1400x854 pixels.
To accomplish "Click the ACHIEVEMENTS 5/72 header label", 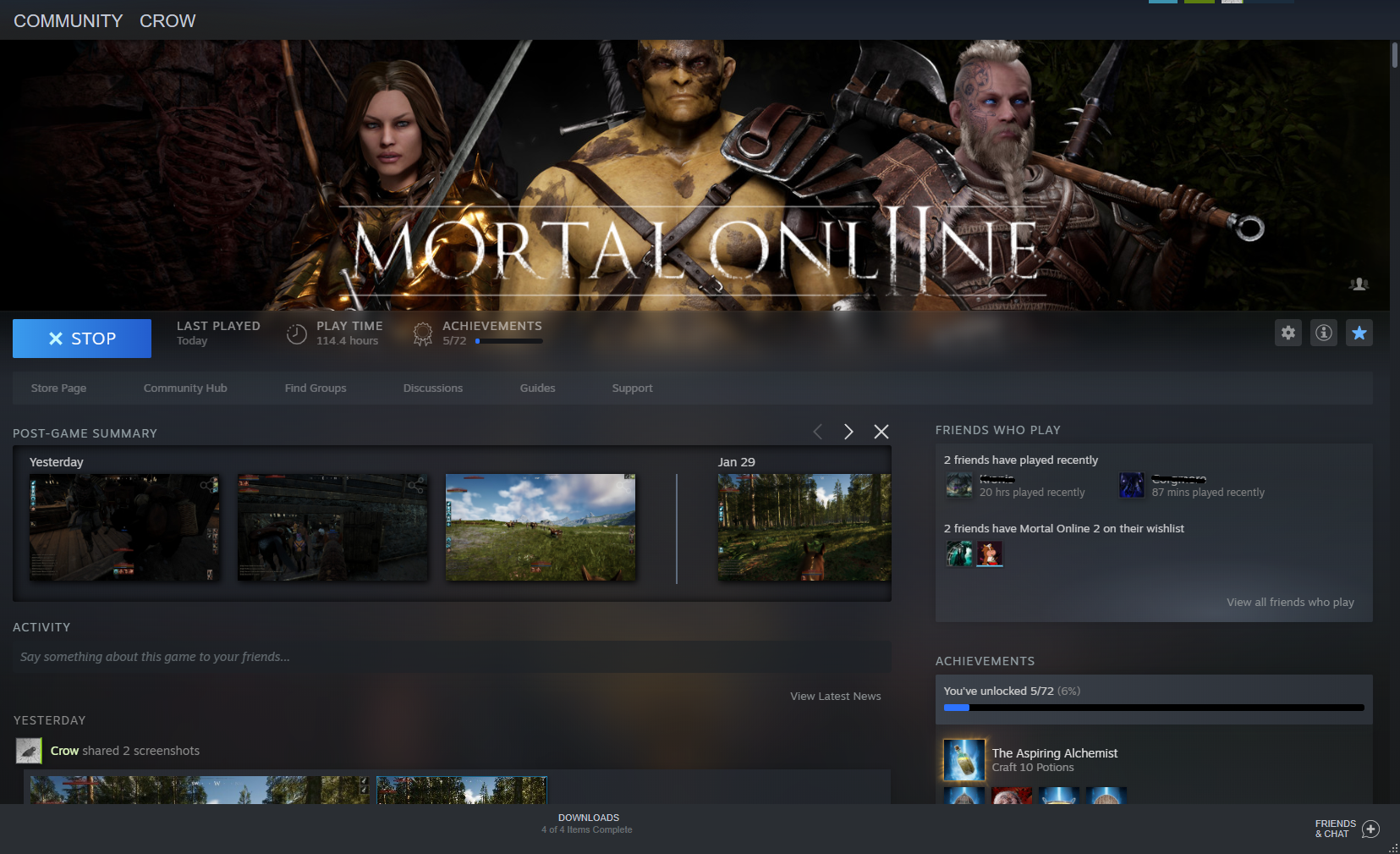I will (x=492, y=333).
